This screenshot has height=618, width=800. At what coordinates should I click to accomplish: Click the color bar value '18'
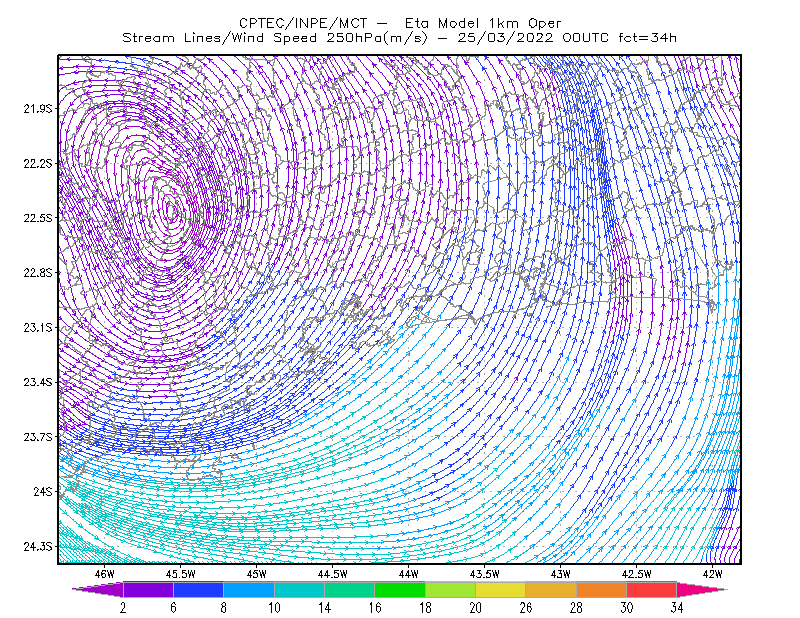425,608
